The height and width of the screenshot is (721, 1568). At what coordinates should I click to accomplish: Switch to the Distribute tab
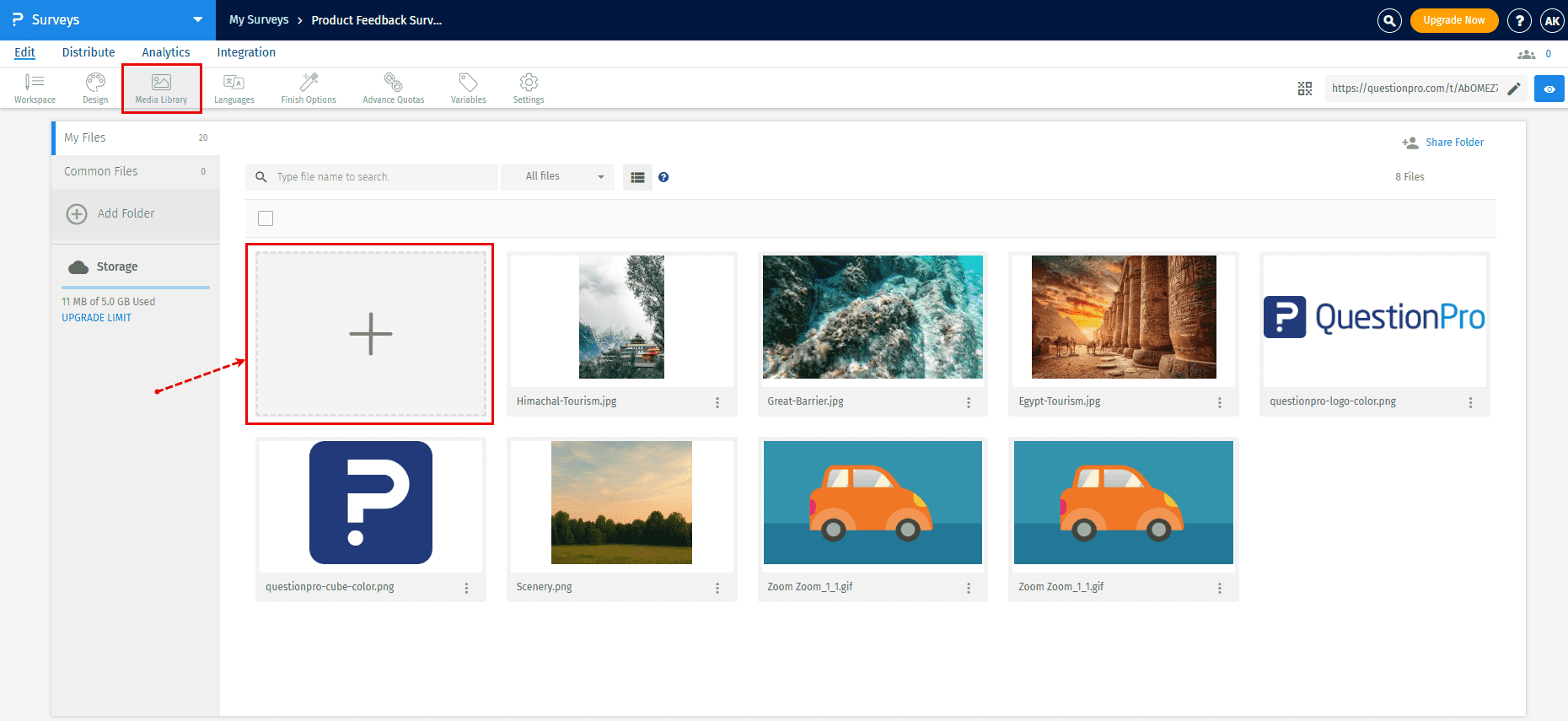click(89, 52)
